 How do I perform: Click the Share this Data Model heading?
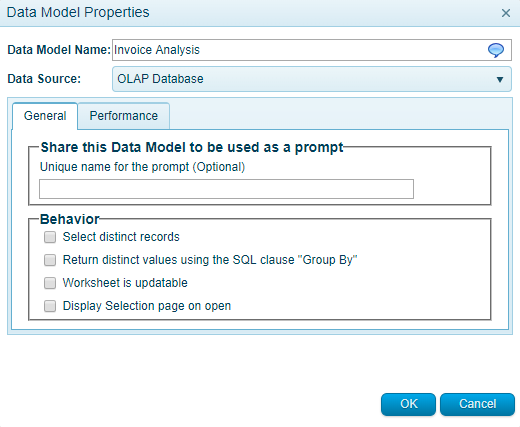click(x=192, y=147)
